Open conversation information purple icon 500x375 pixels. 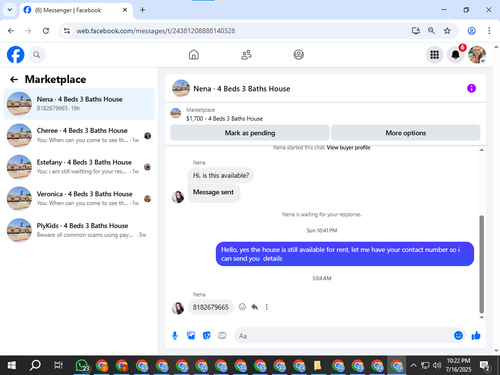coord(471,88)
